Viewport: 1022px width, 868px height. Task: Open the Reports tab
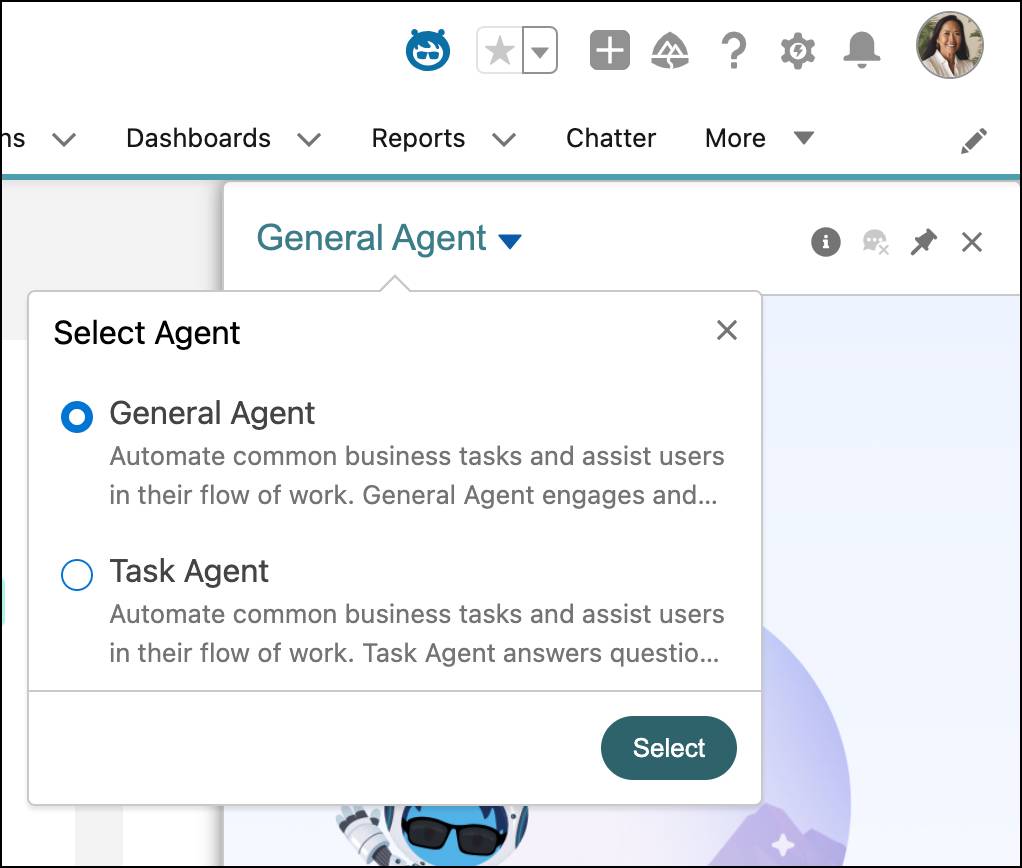click(x=418, y=138)
